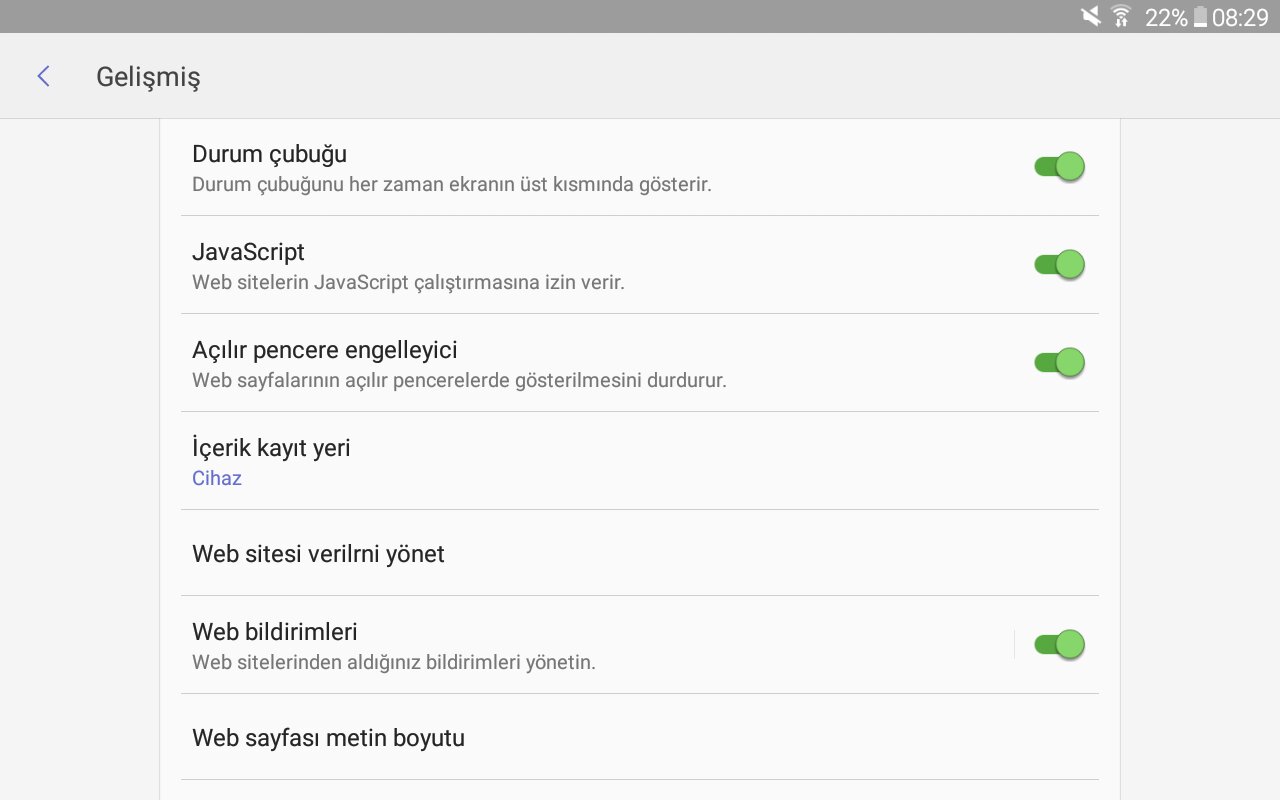Disable the JavaScript switch

click(1059, 264)
